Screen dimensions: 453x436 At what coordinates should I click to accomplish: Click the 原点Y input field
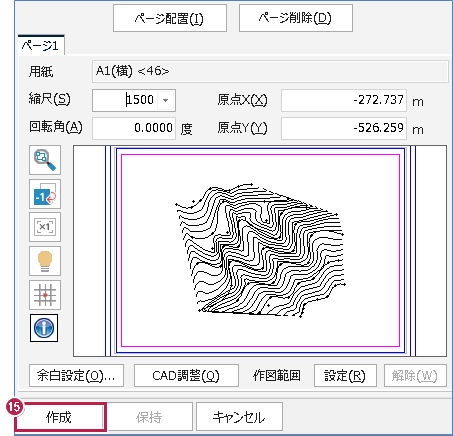[x=344, y=128]
